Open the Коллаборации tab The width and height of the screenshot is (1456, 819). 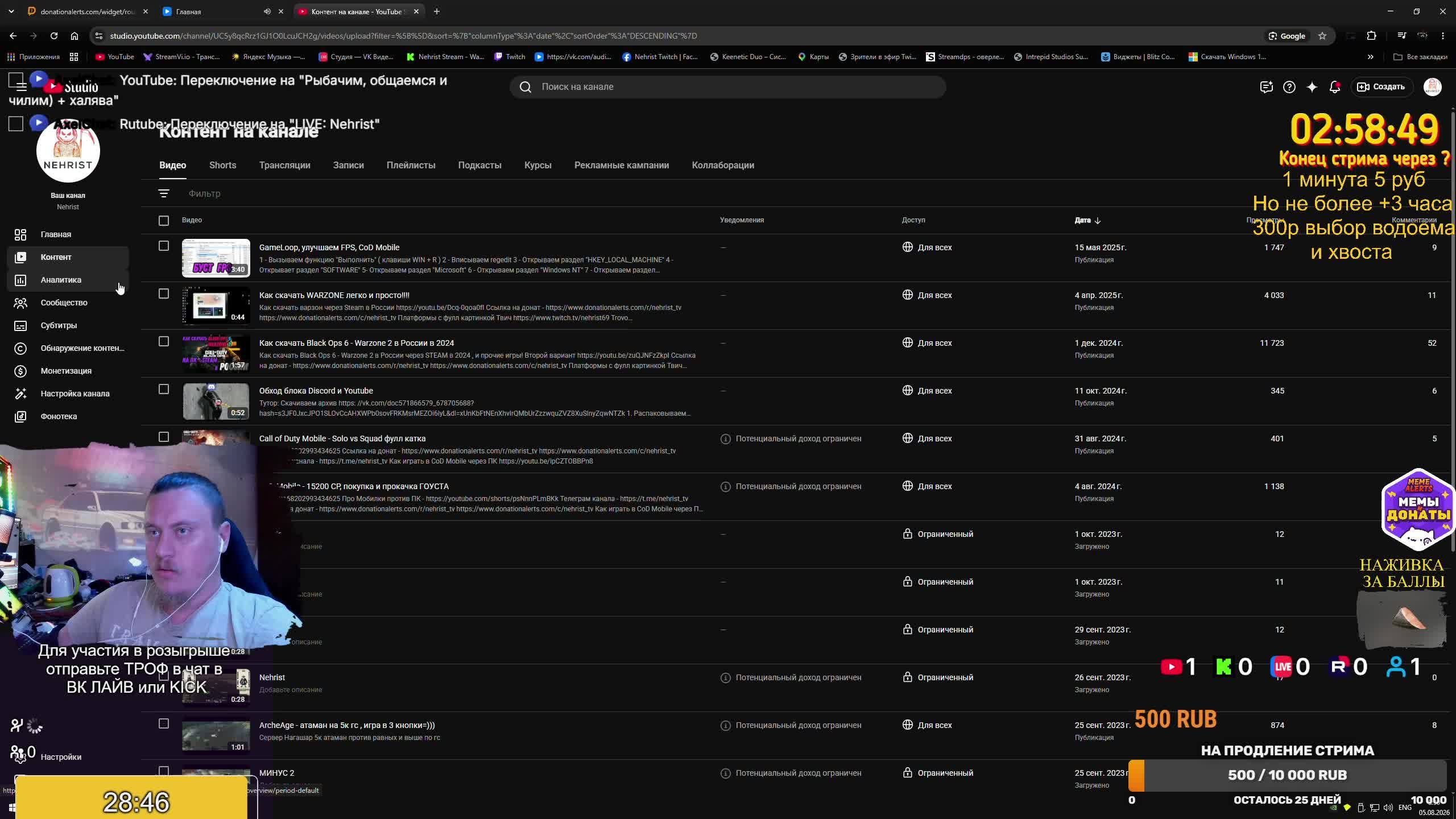723,166
